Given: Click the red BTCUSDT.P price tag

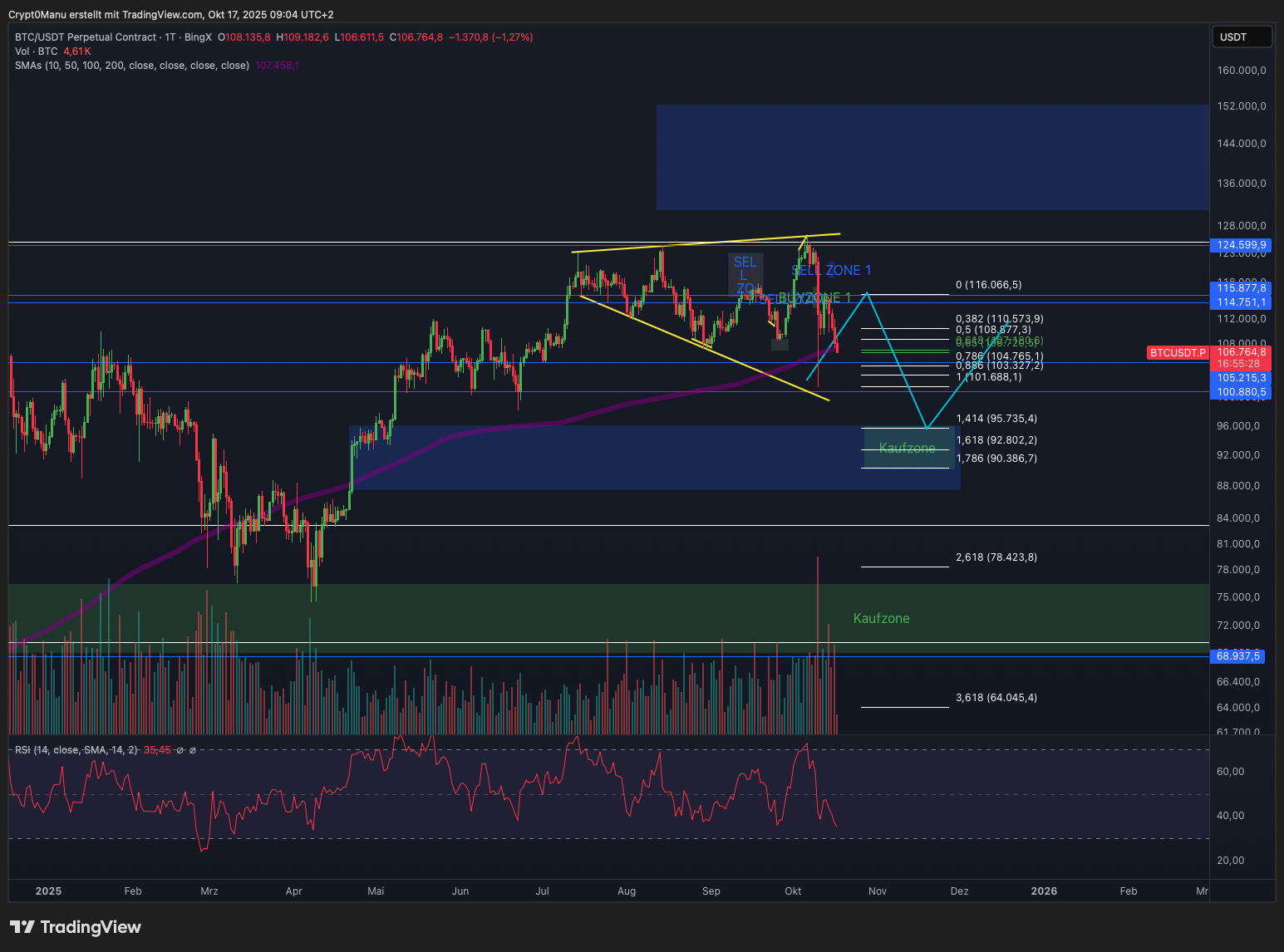Looking at the screenshot, I should coord(1178,353).
